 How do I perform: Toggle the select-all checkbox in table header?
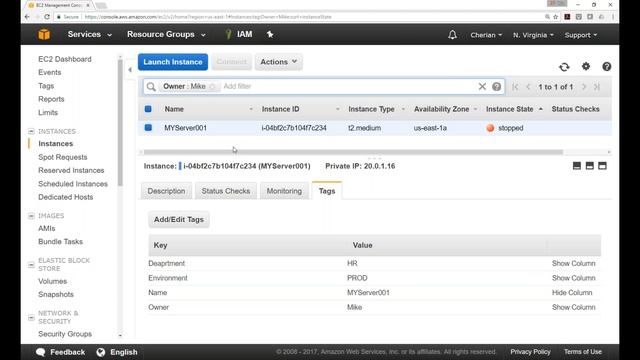pyautogui.click(x=148, y=109)
